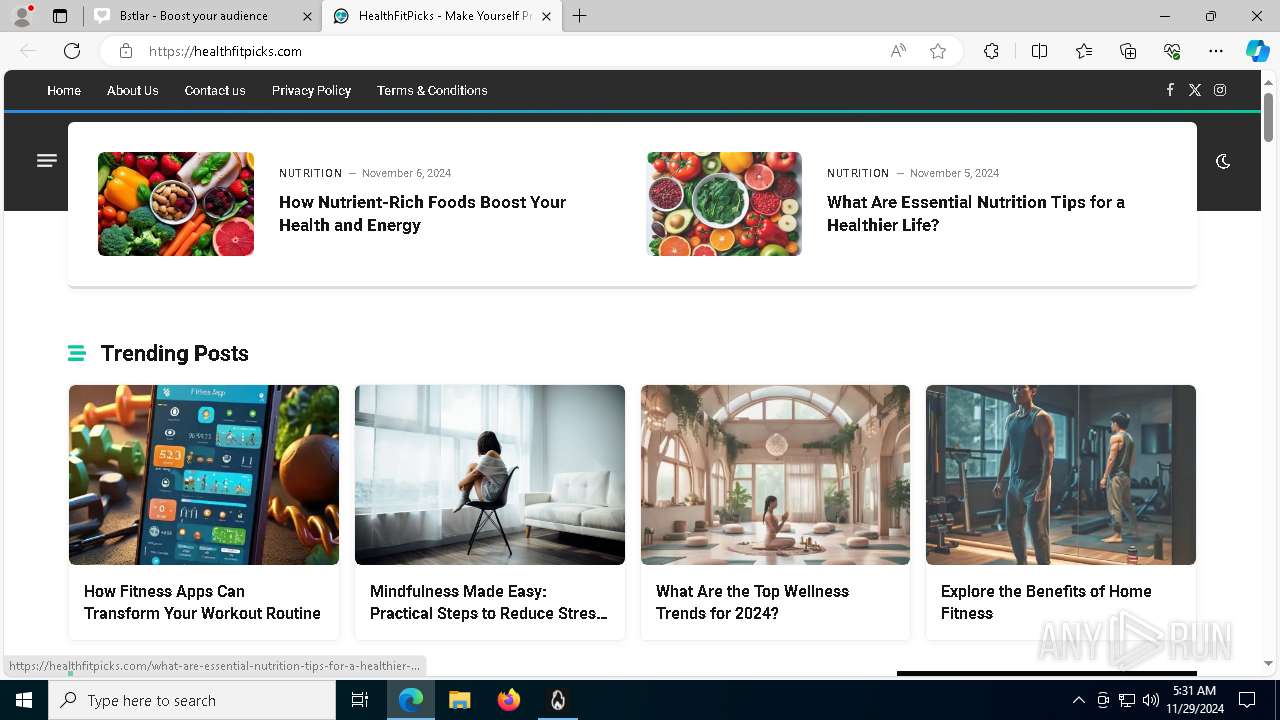This screenshot has height=720, width=1280.
Task: Open File Explorer from taskbar
Action: coord(460,700)
